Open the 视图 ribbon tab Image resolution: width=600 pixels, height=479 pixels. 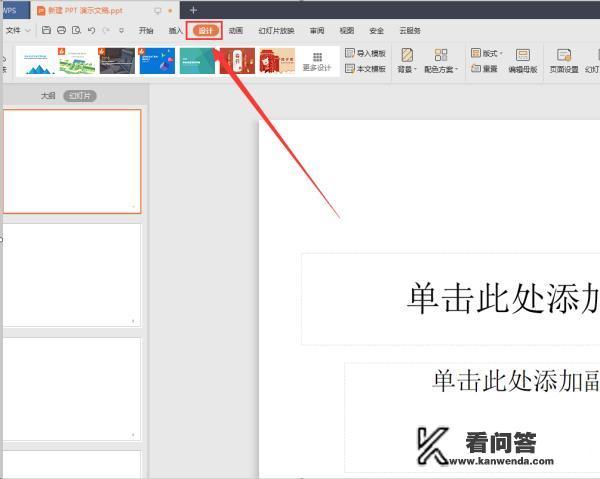[x=347, y=31]
